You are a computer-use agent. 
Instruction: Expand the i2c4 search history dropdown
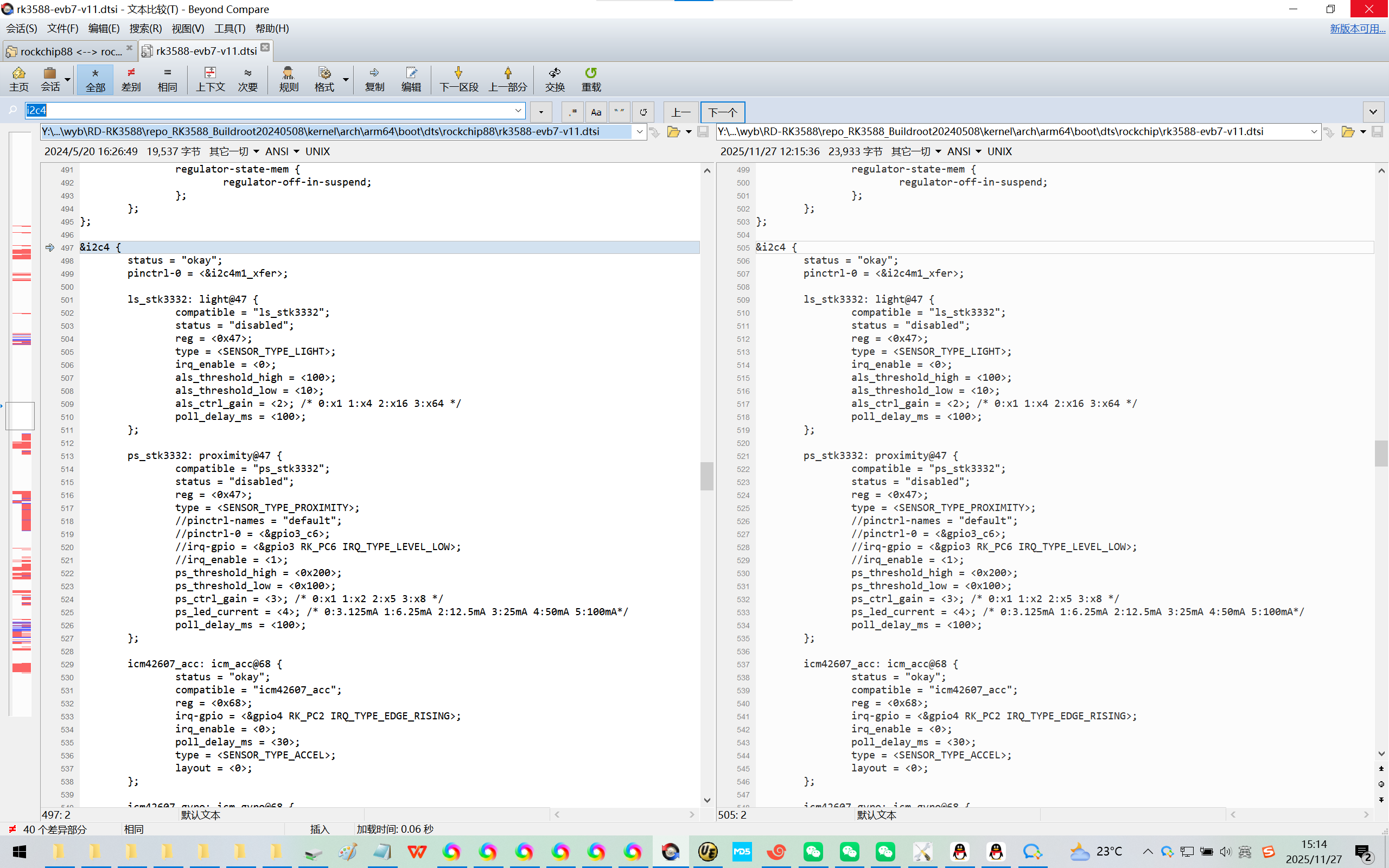518,110
